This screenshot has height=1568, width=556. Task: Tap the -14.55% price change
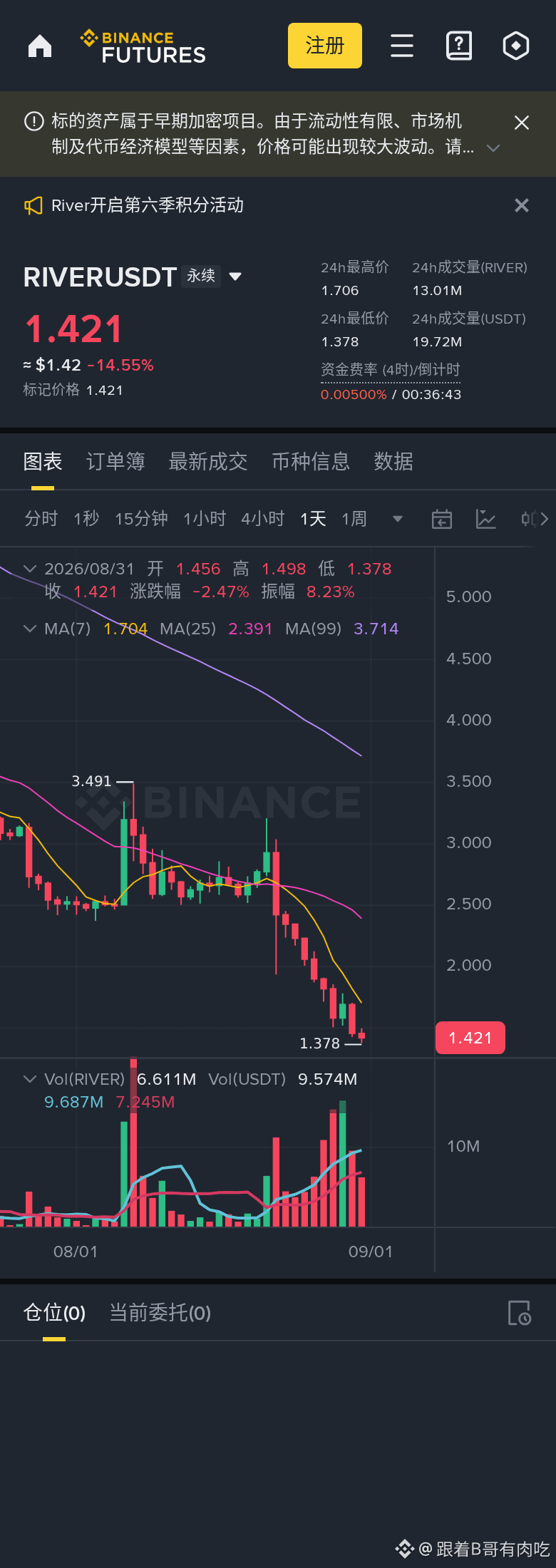tap(120, 365)
